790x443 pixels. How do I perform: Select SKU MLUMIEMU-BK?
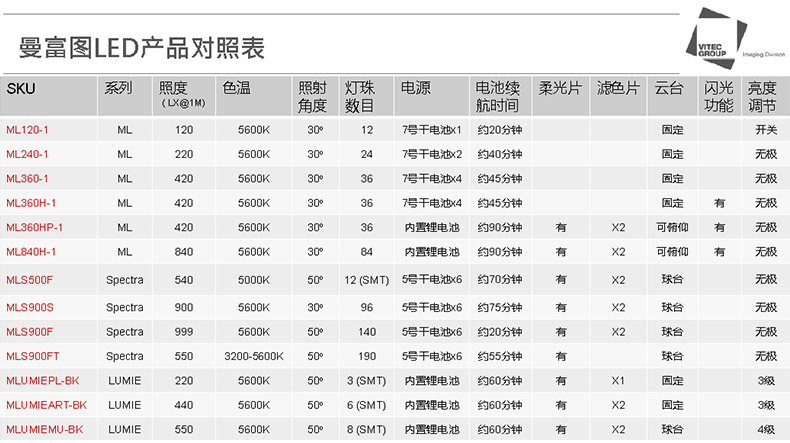(x=45, y=430)
